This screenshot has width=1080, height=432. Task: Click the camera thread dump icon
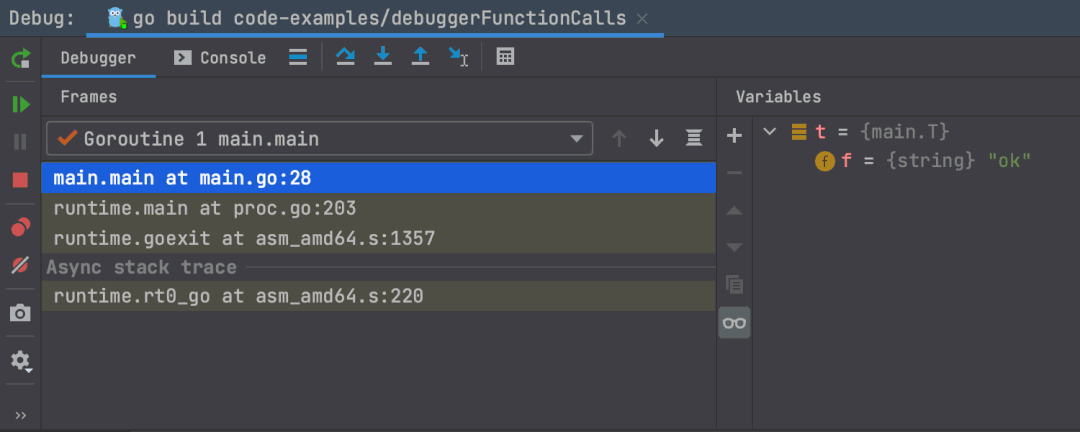tap(20, 314)
